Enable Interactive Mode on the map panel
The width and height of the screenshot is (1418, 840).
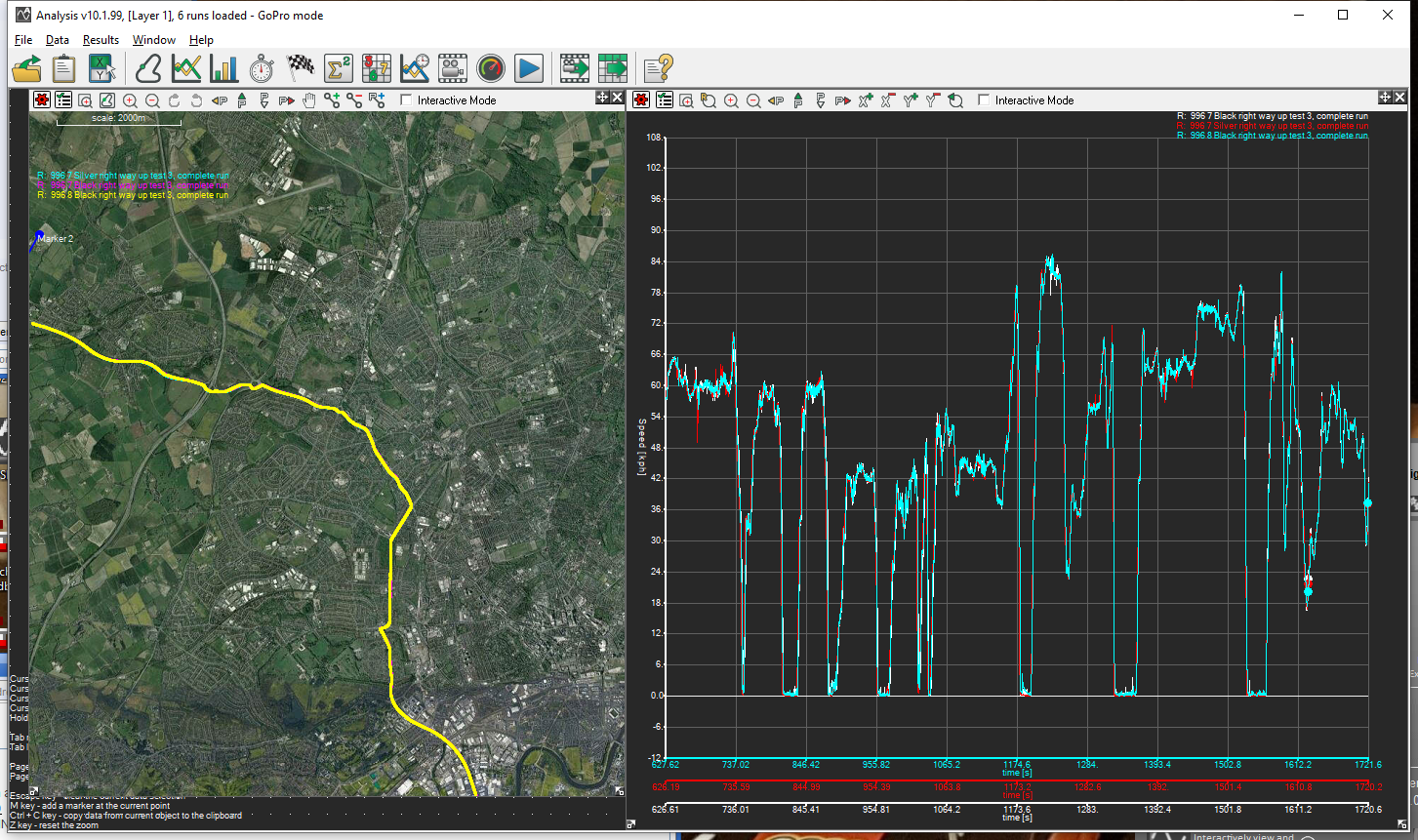(x=407, y=100)
